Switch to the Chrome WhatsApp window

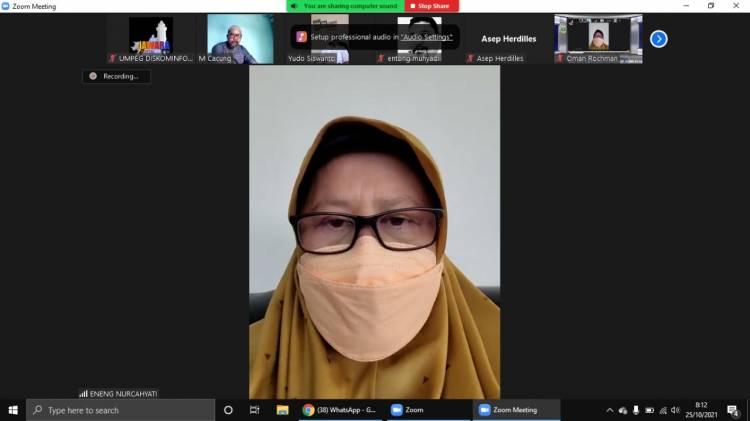(340, 410)
